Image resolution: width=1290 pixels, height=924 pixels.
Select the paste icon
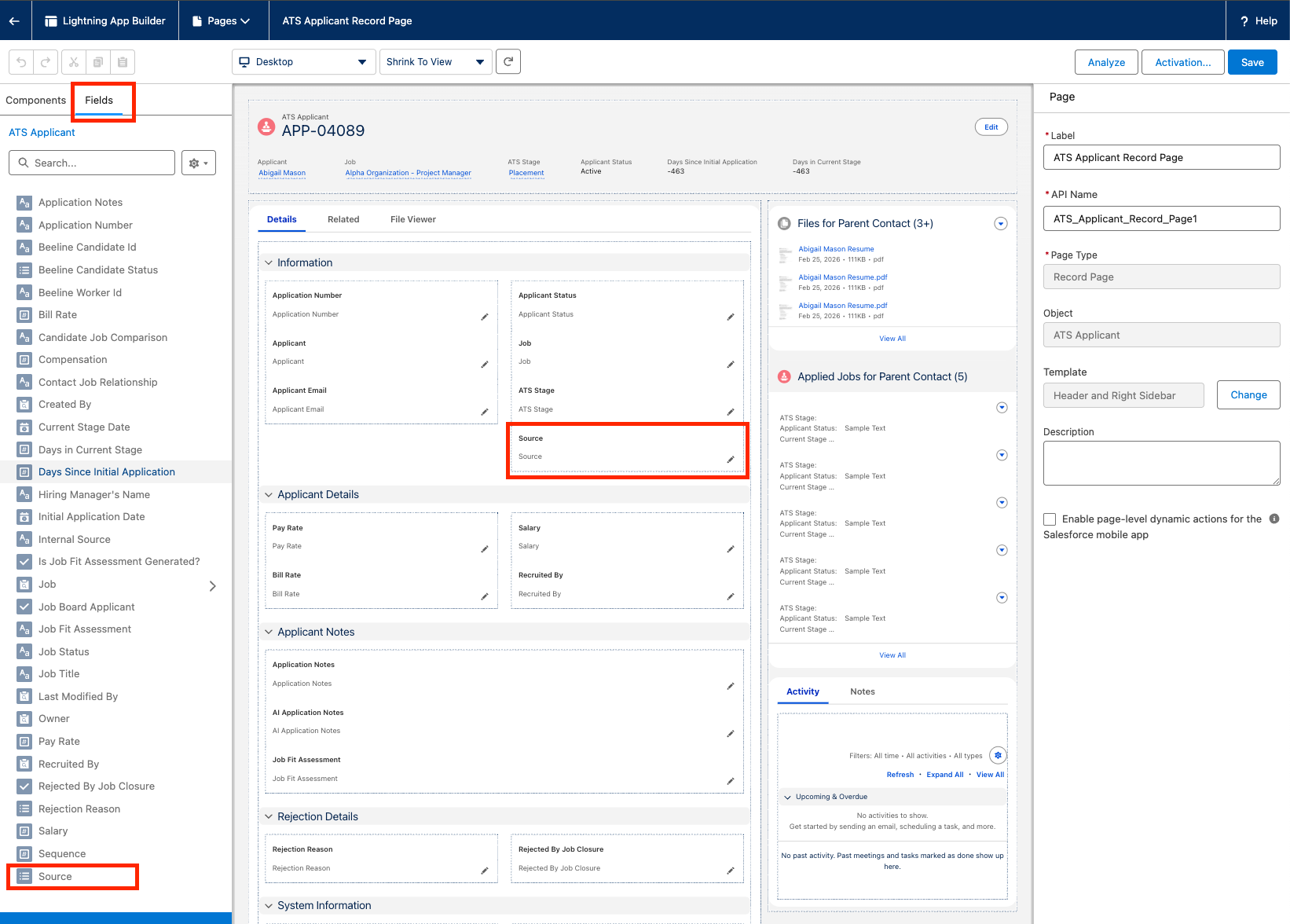[122, 61]
